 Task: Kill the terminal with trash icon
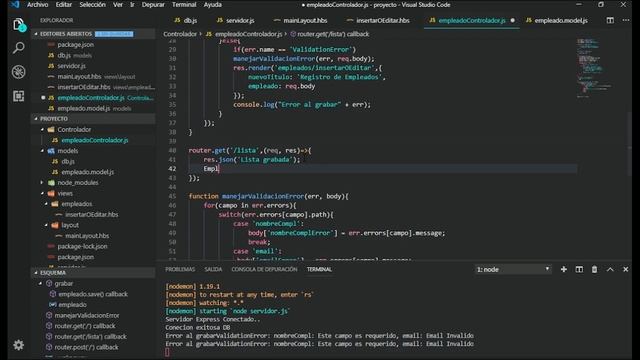[594, 269]
